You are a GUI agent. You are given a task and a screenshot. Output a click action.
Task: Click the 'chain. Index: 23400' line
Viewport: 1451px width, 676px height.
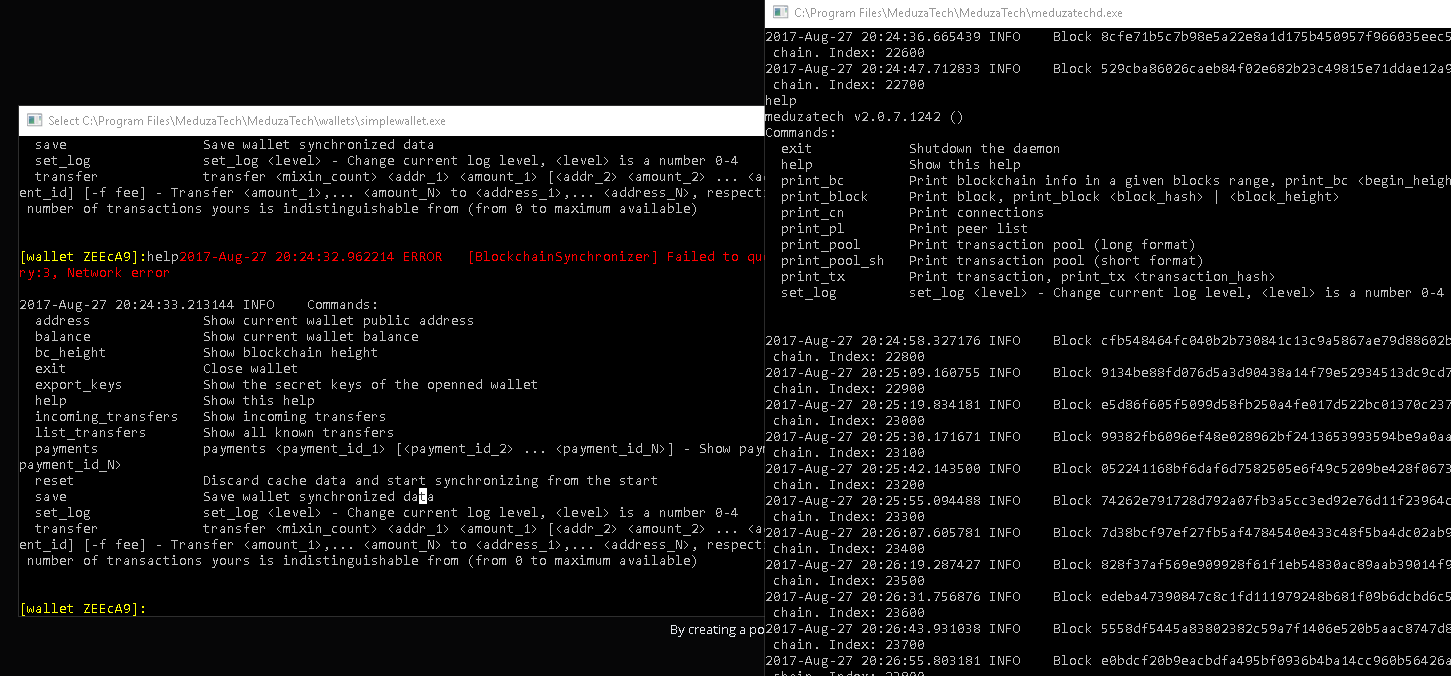coord(849,549)
